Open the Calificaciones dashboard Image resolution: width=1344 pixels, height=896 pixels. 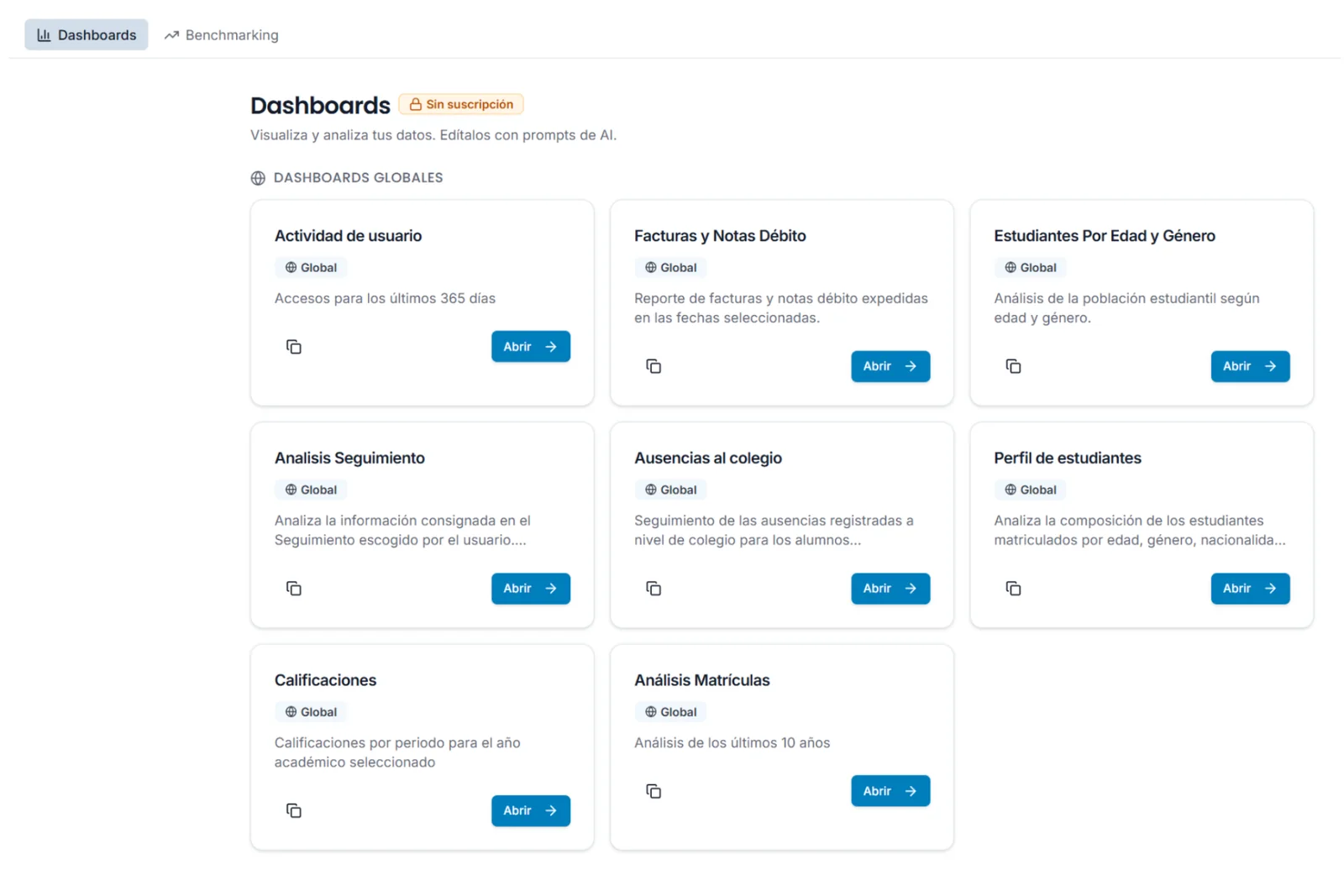tap(531, 810)
